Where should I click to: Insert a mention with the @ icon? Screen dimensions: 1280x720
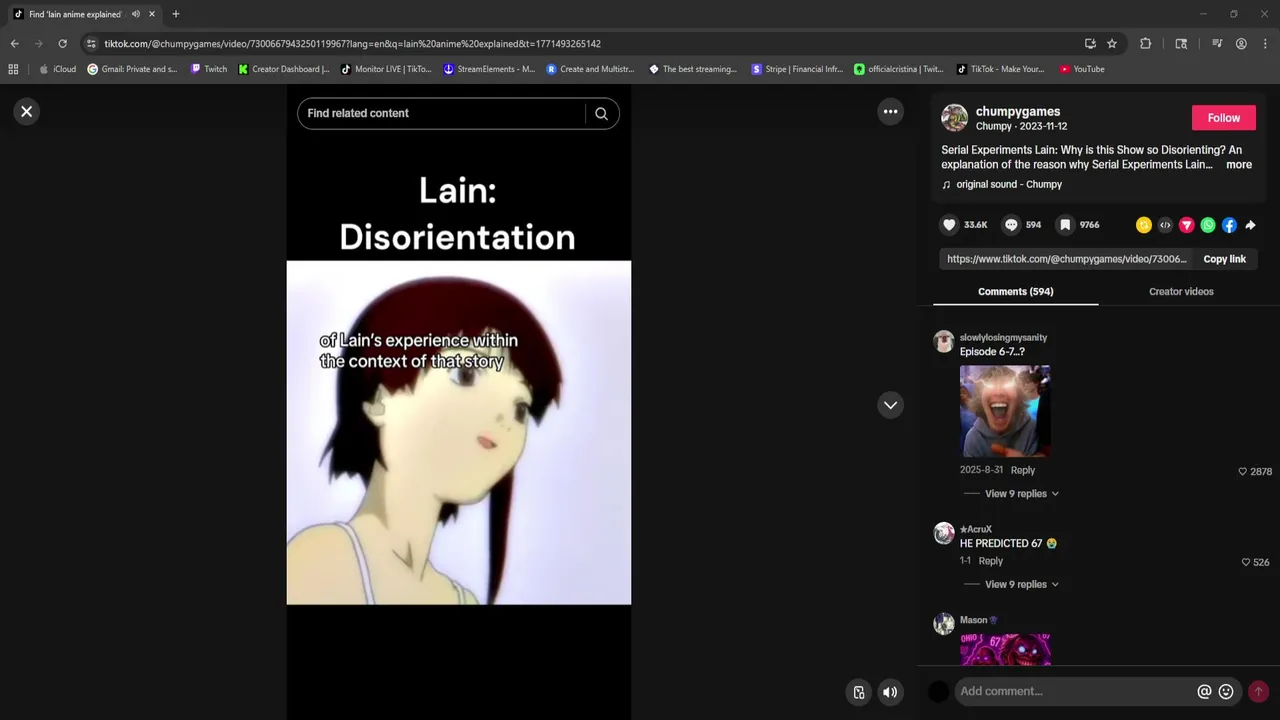pyautogui.click(x=1204, y=691)
